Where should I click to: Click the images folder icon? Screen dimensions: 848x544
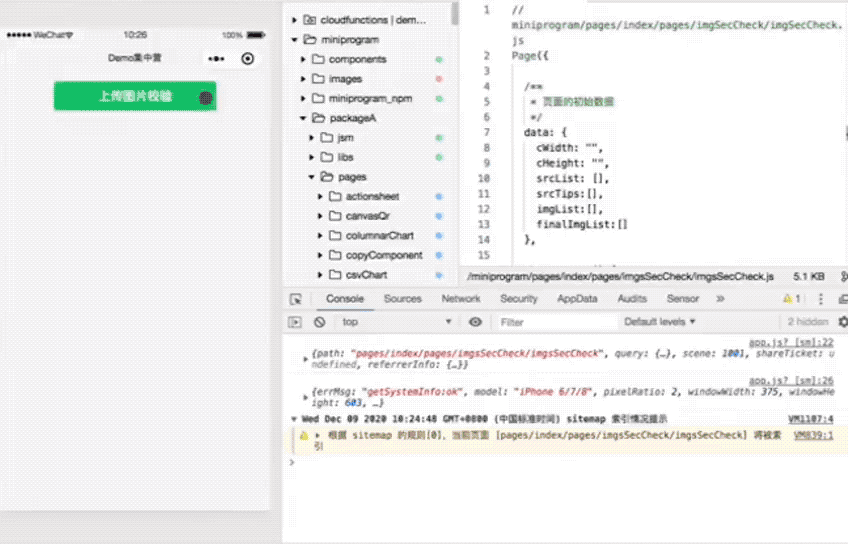[x=319, y=79]
